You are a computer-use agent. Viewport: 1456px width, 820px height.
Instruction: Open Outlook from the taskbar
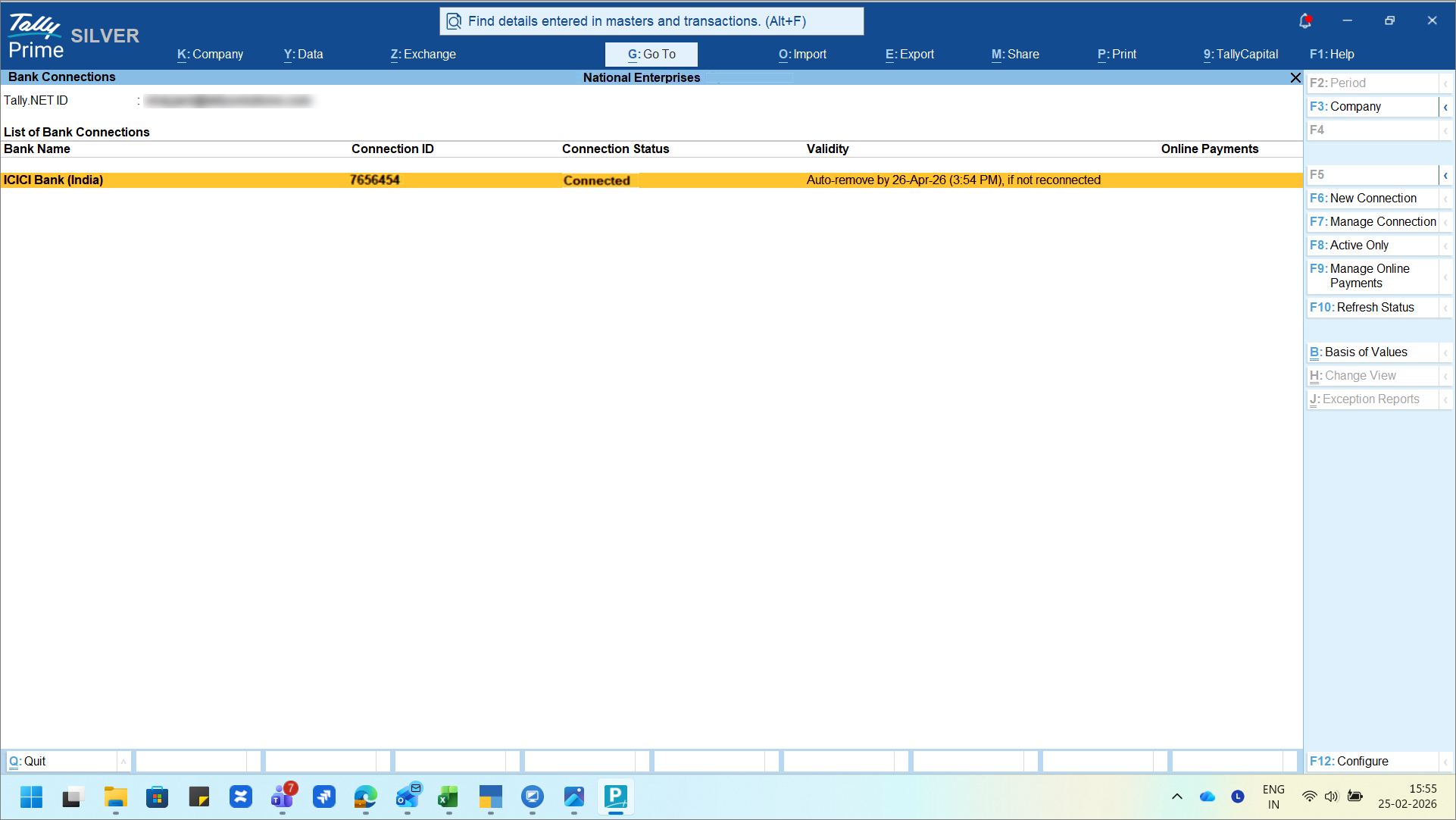(x=408, y=797)
